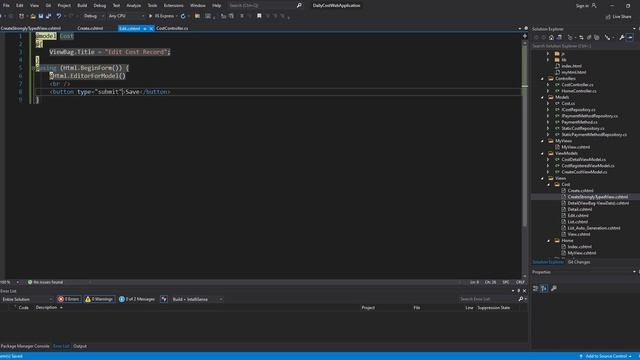Click the Search Error List field
The image size is (640, 360).
488,299
